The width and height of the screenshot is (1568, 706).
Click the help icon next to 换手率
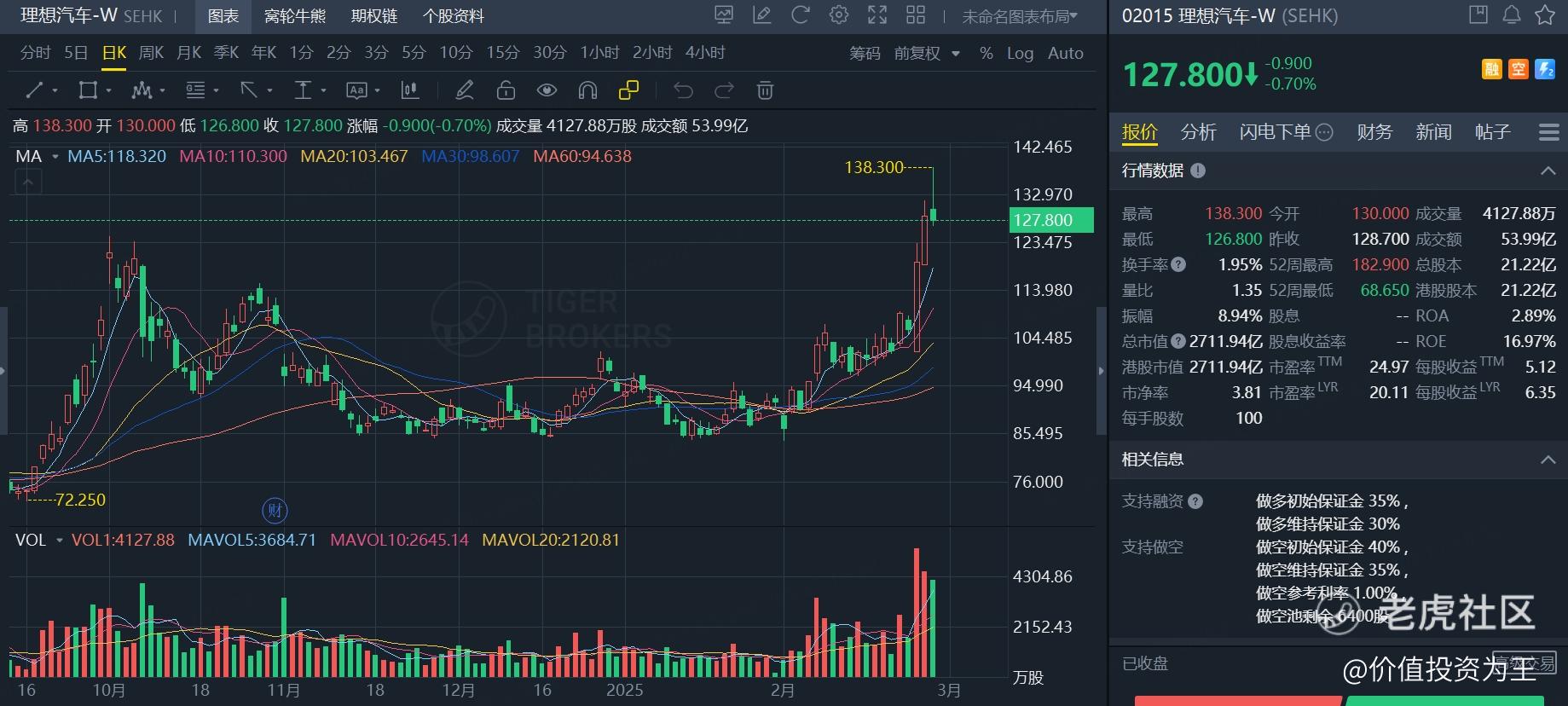(1178, 264)
